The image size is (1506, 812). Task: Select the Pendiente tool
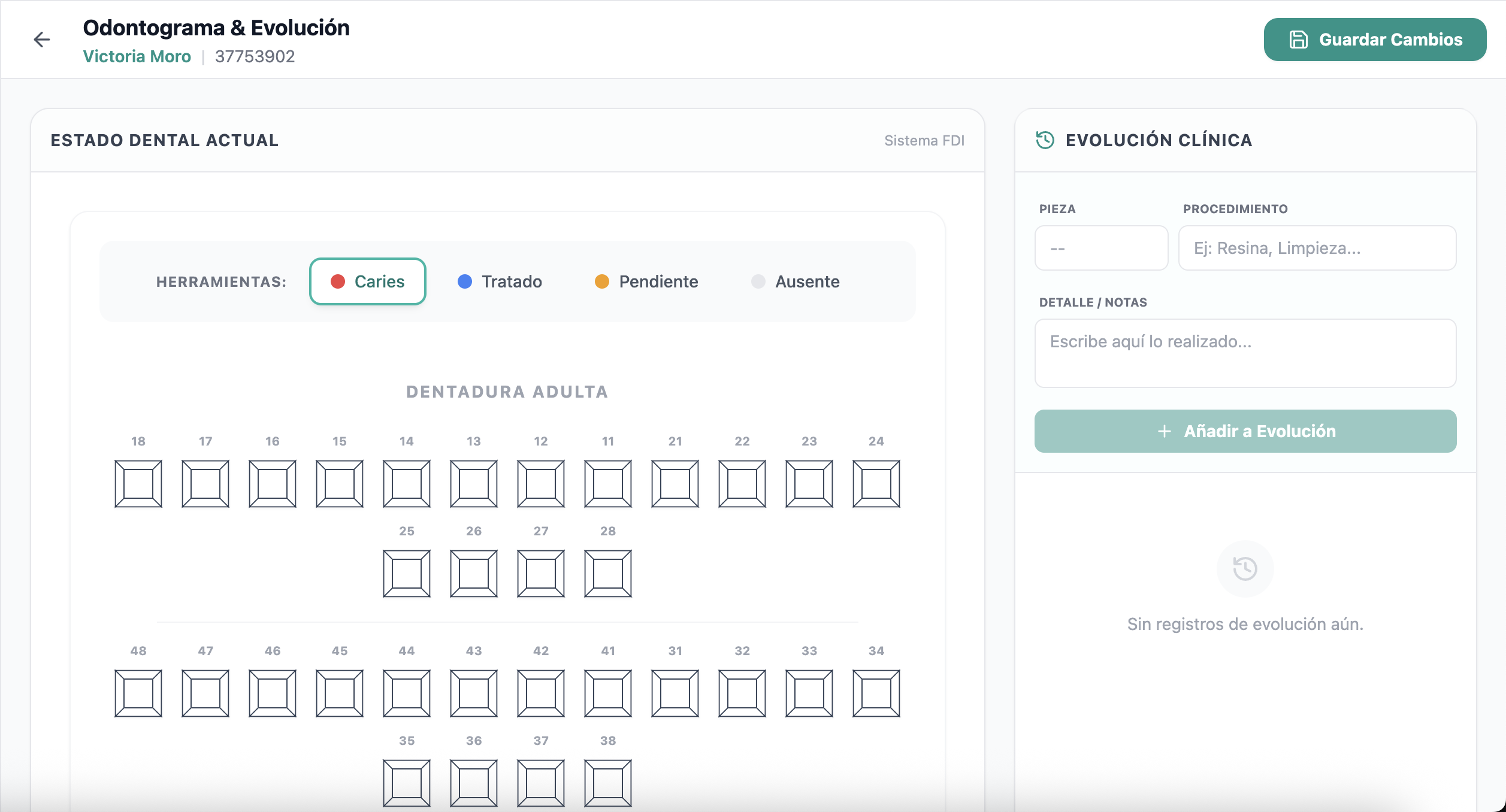[x=646, y=281]
